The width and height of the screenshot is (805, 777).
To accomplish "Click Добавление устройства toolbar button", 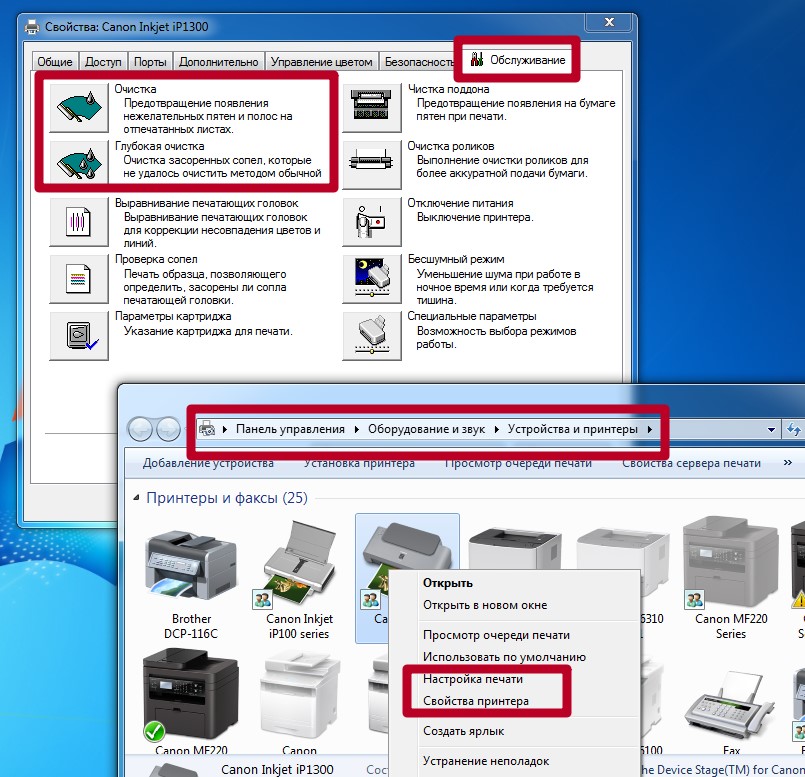I will [208, 463].
